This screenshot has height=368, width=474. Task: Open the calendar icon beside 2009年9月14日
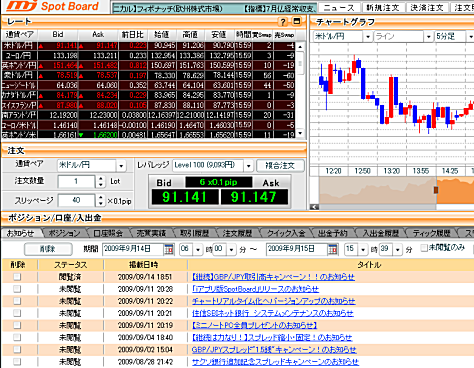(x=169, y=249)
